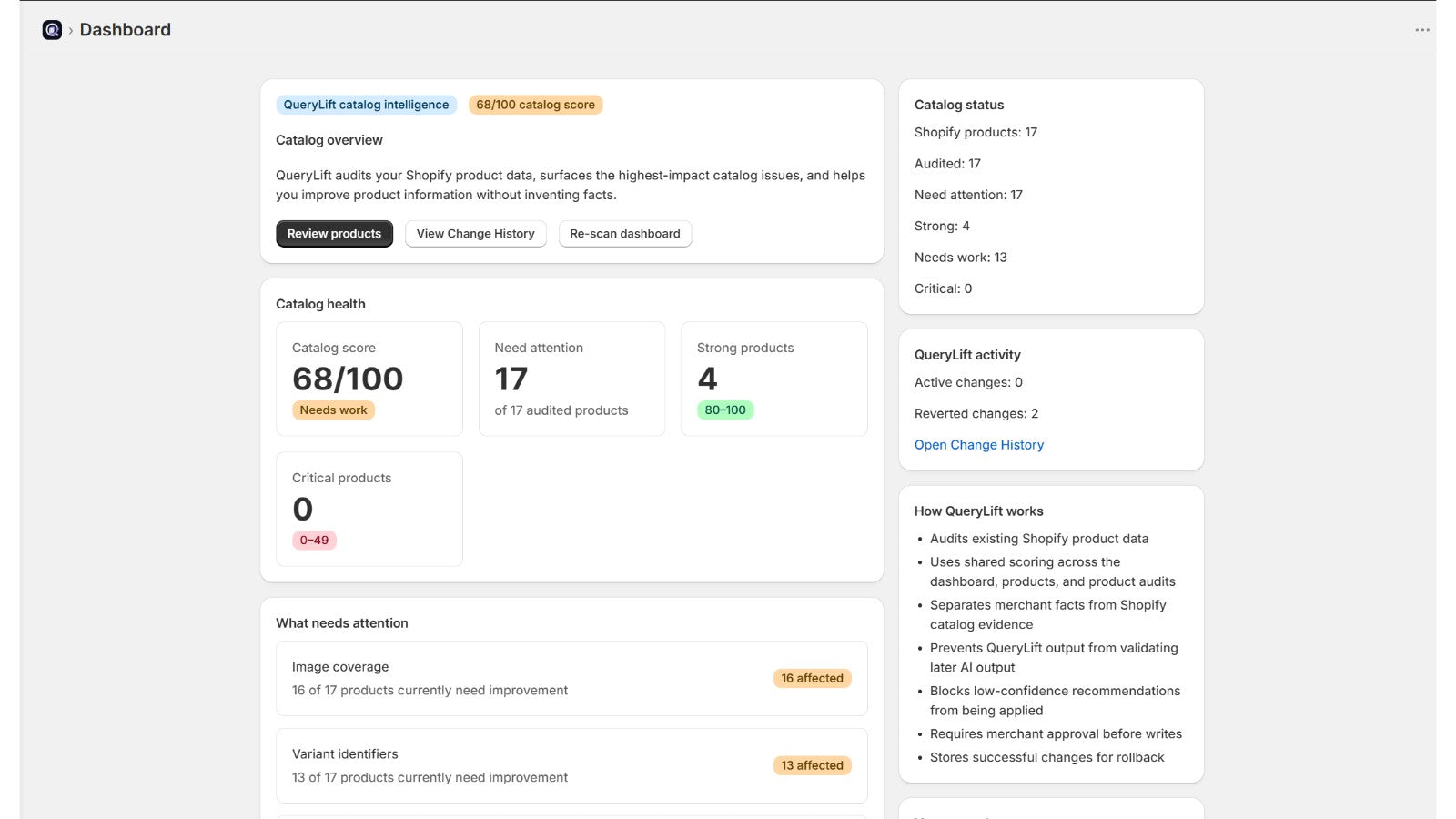This screenshot has height=819, width=1456.
Task: Click the Review products button
Action: [334, 234]
